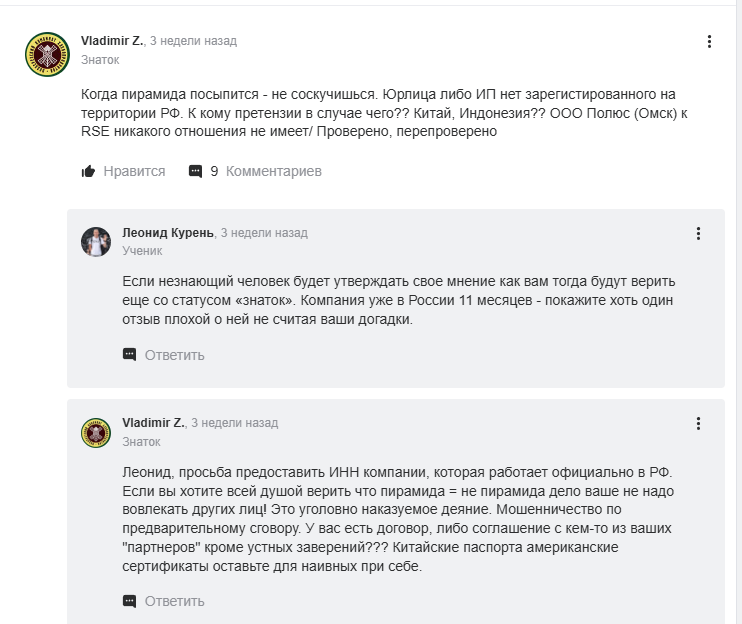Open Леонид Курень profile name link
Image resolution: width=742 pixels, height=624 pixels.
(167, 232)
